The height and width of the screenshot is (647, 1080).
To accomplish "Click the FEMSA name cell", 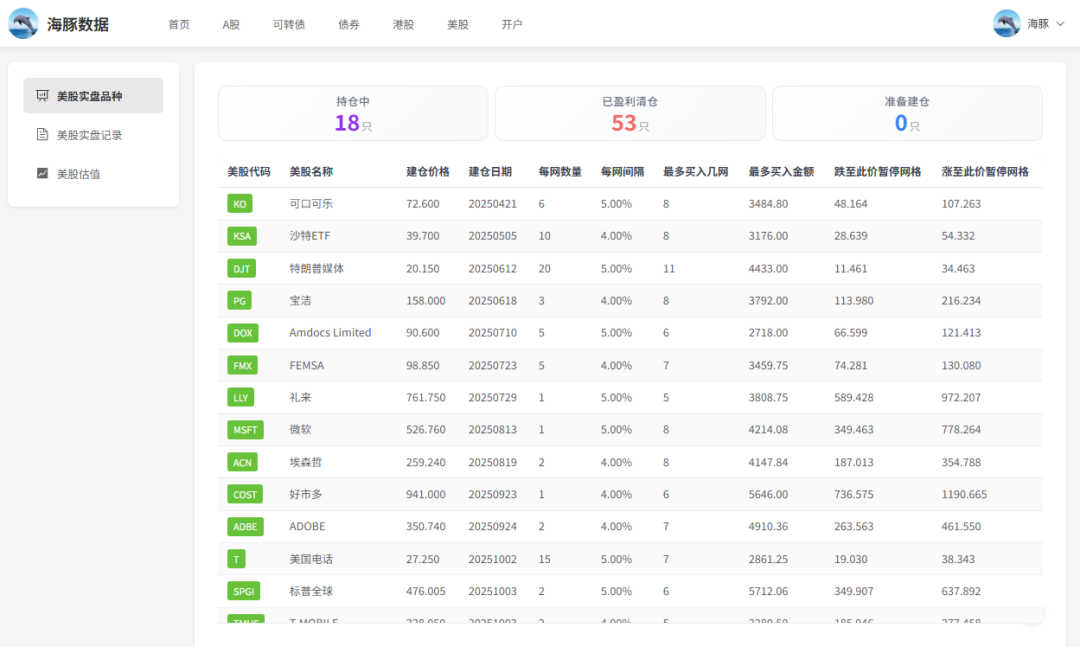I will (x=307, y=365).
